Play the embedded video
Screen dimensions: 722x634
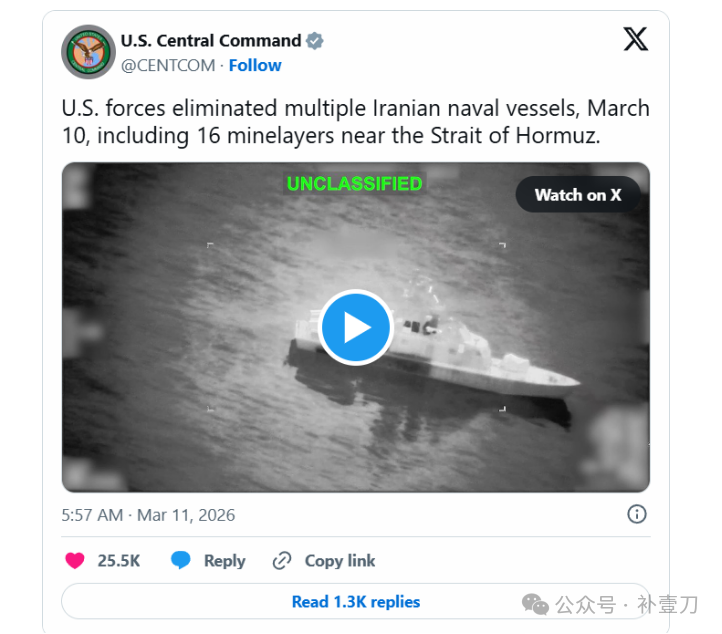(355, 327)
